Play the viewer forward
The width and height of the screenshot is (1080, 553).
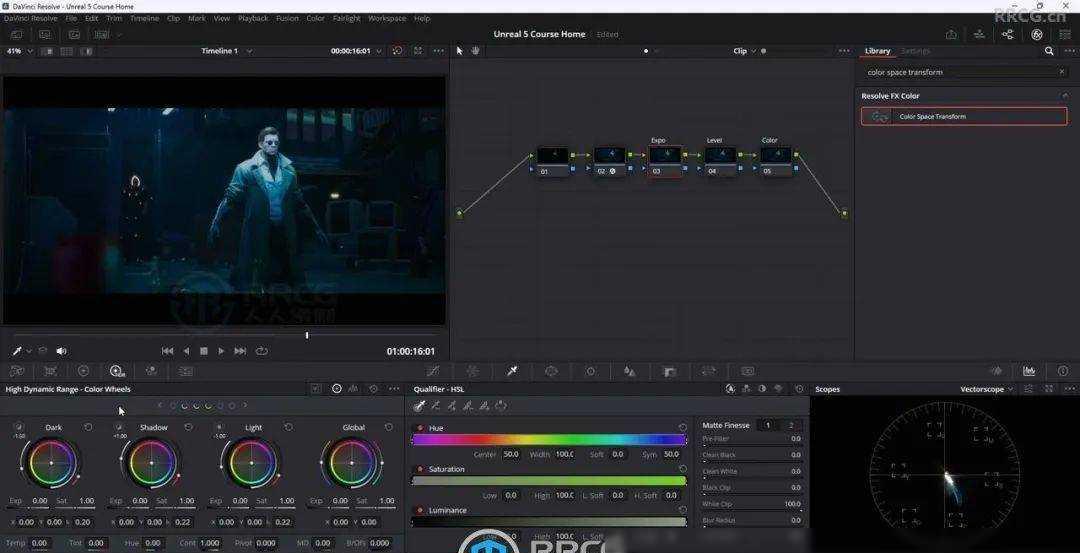[221, 351]
